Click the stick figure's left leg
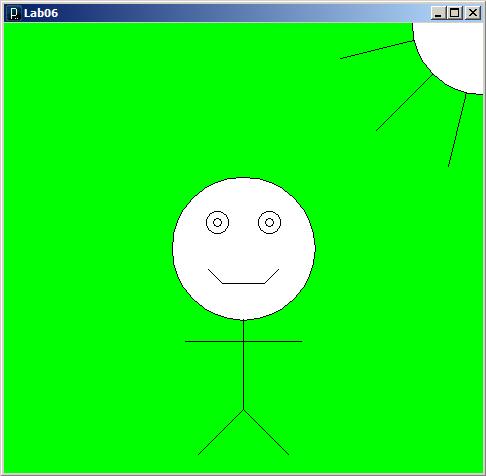 coord(221,432)
